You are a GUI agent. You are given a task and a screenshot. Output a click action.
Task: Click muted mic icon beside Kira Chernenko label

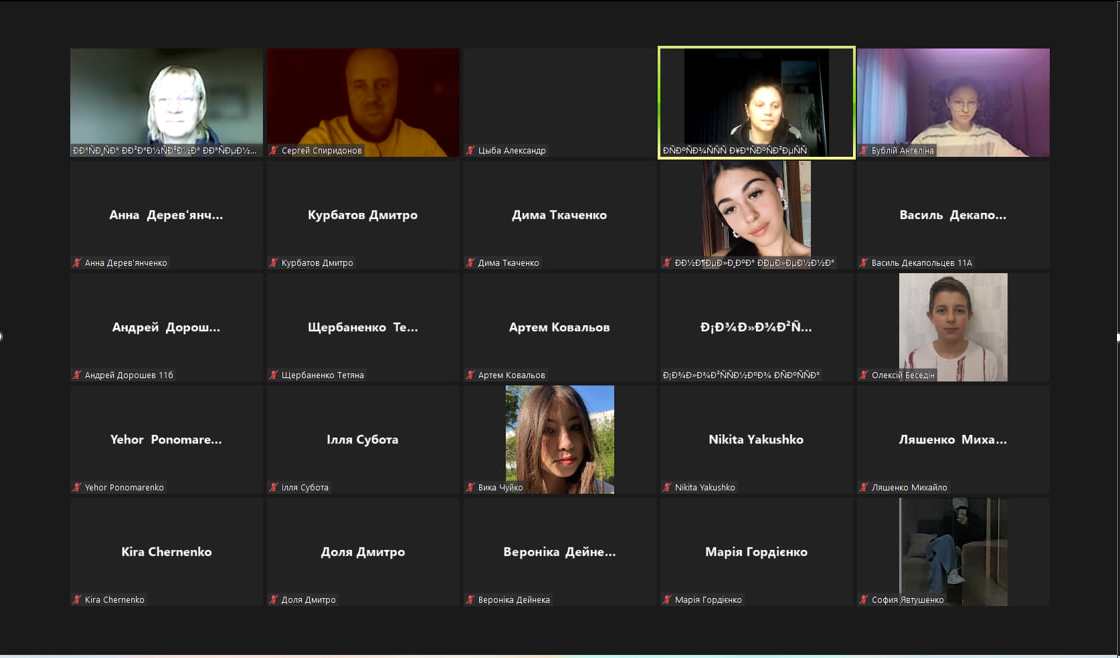point(77,599)
